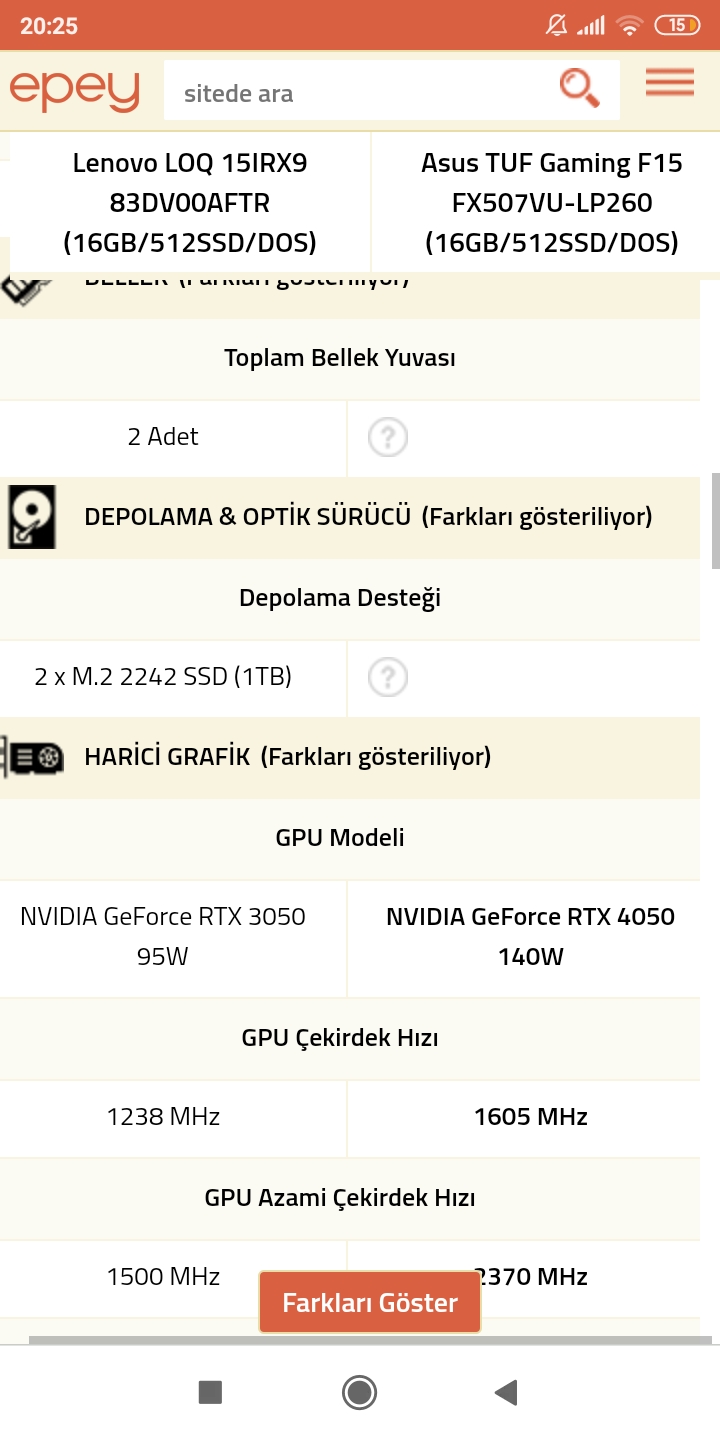This screenshot has width=720, height=1440.
Task: Open the hamburger menu
Action: [669, 83]
